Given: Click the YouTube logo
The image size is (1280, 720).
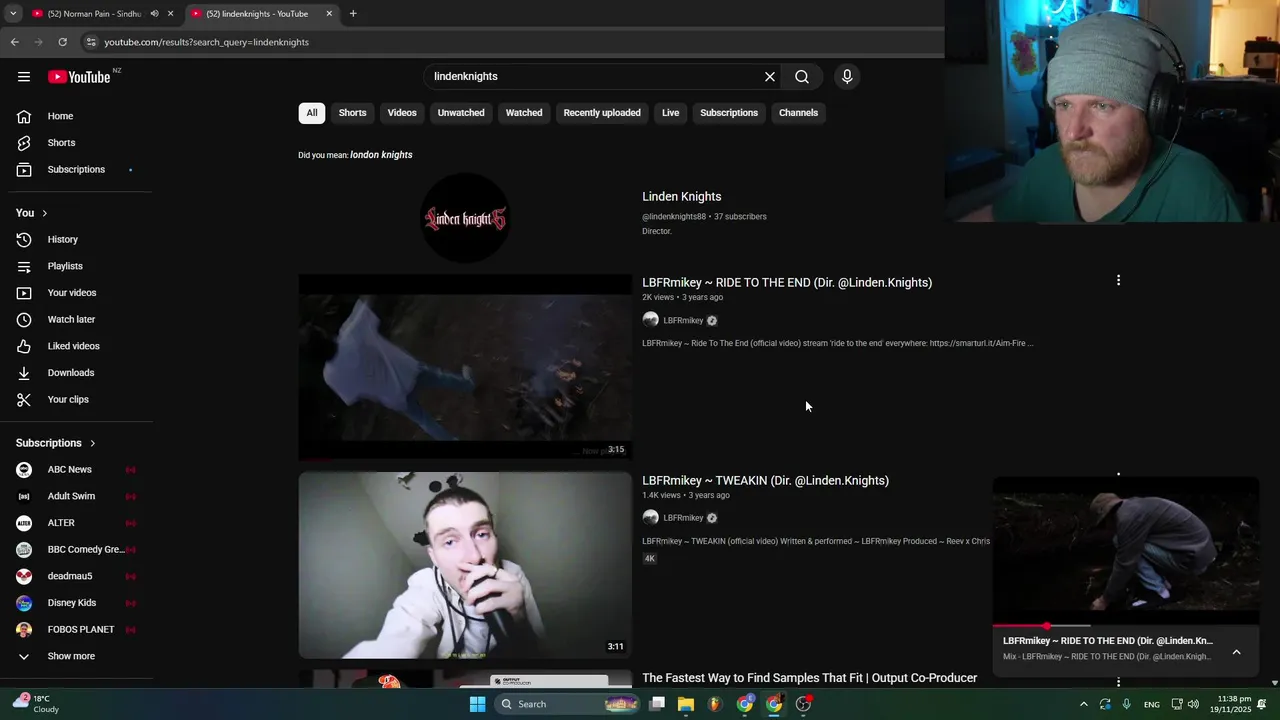Looking at the screenshot, I should pos(79,77).
